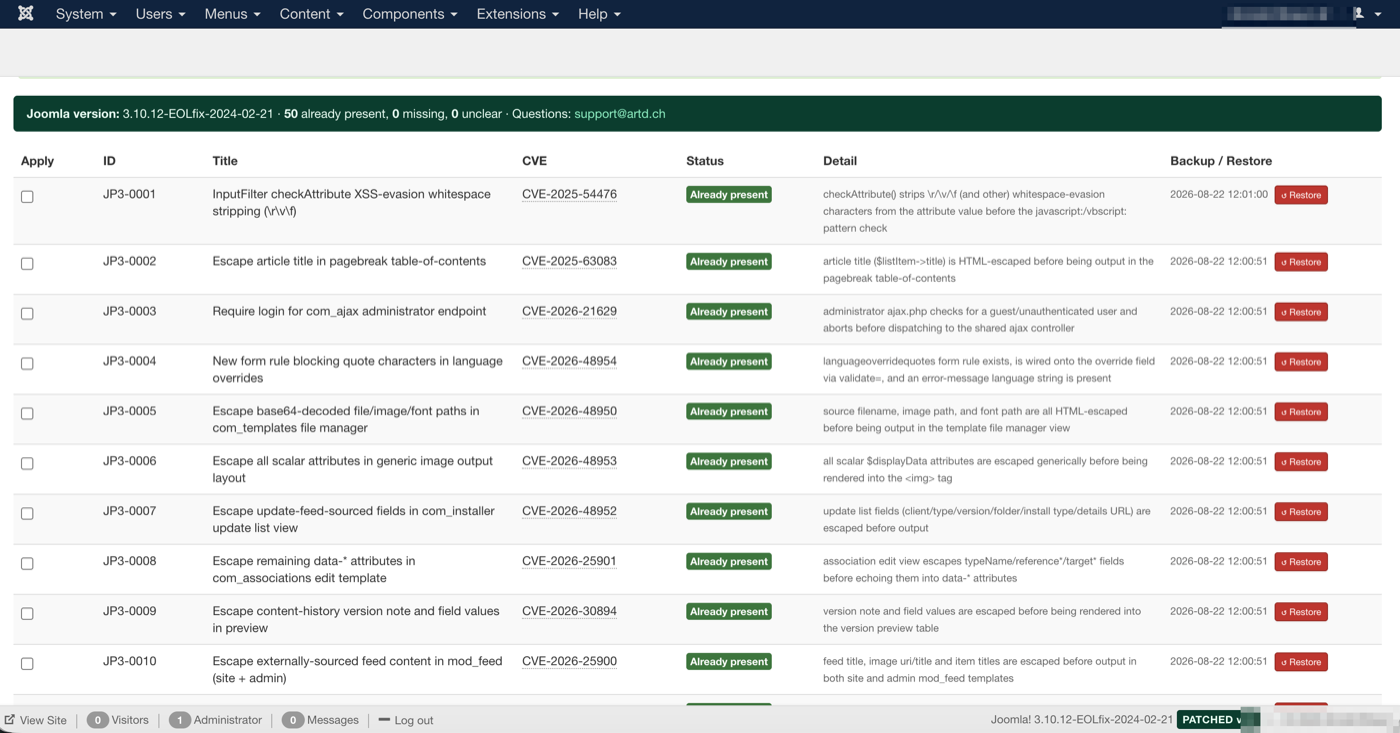The image size is (1400, 733).
Task: Click the Title column header
Action: pos(225,161)
